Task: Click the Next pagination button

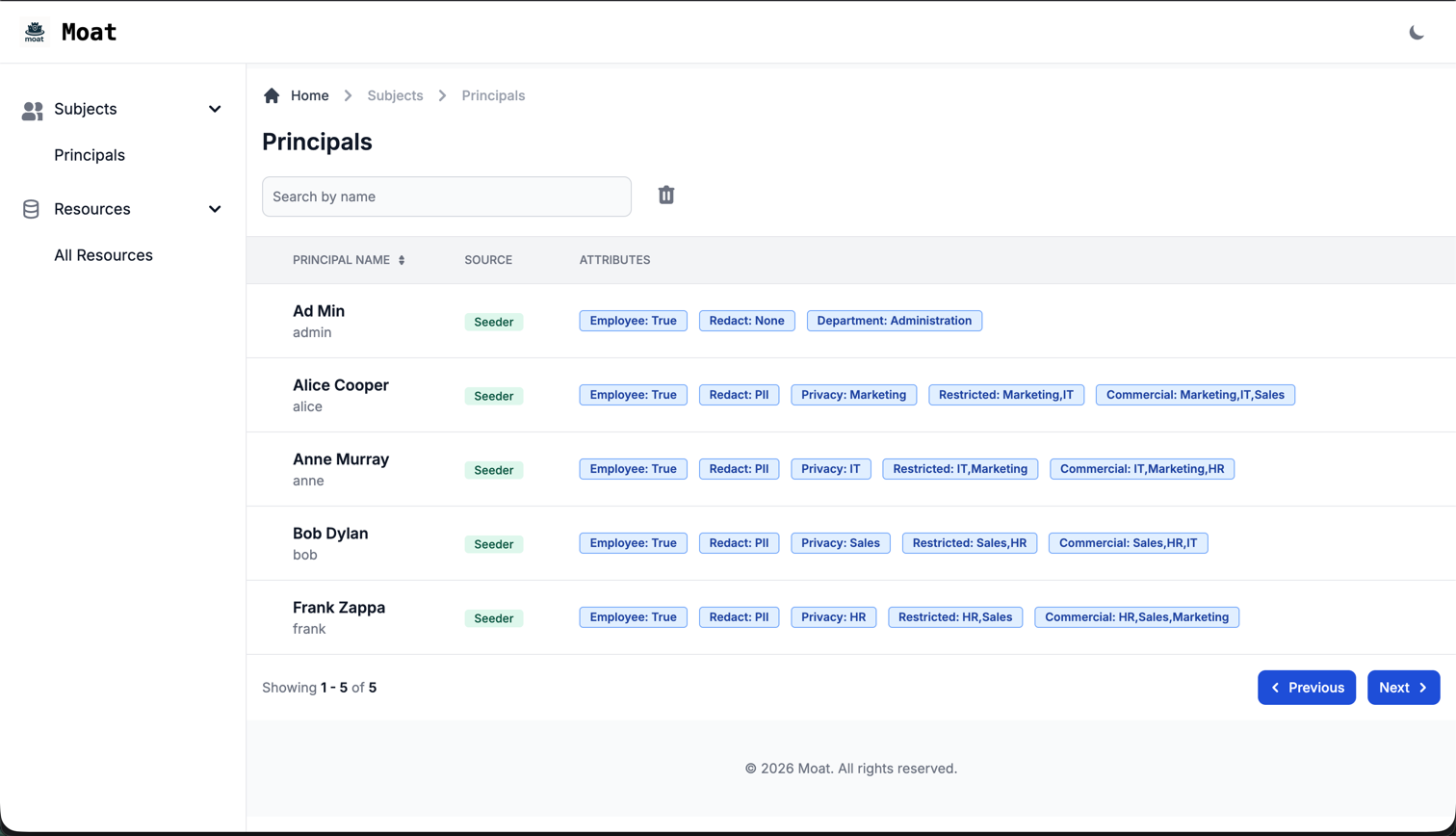Action: click(1403, 687)
